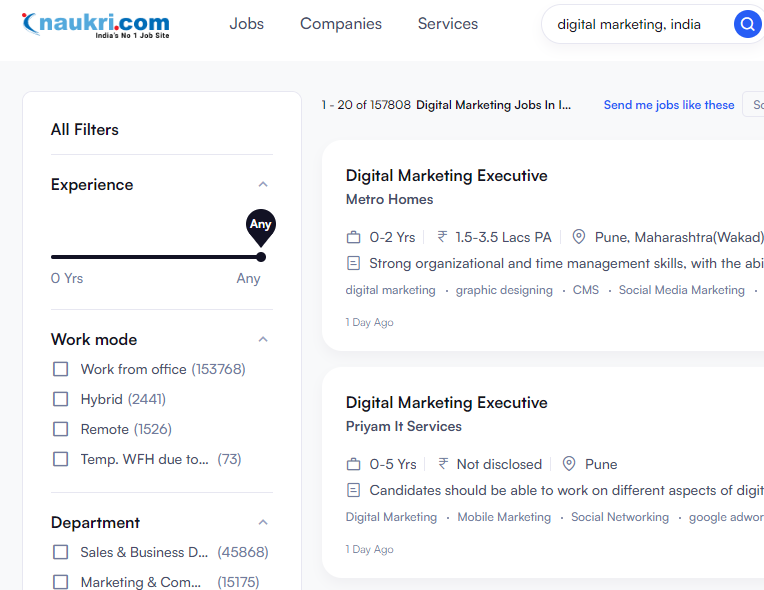Click the Any experience marker pin
Image resolution: width=764 pixels, height=590 pixels.
click(261, 227)
